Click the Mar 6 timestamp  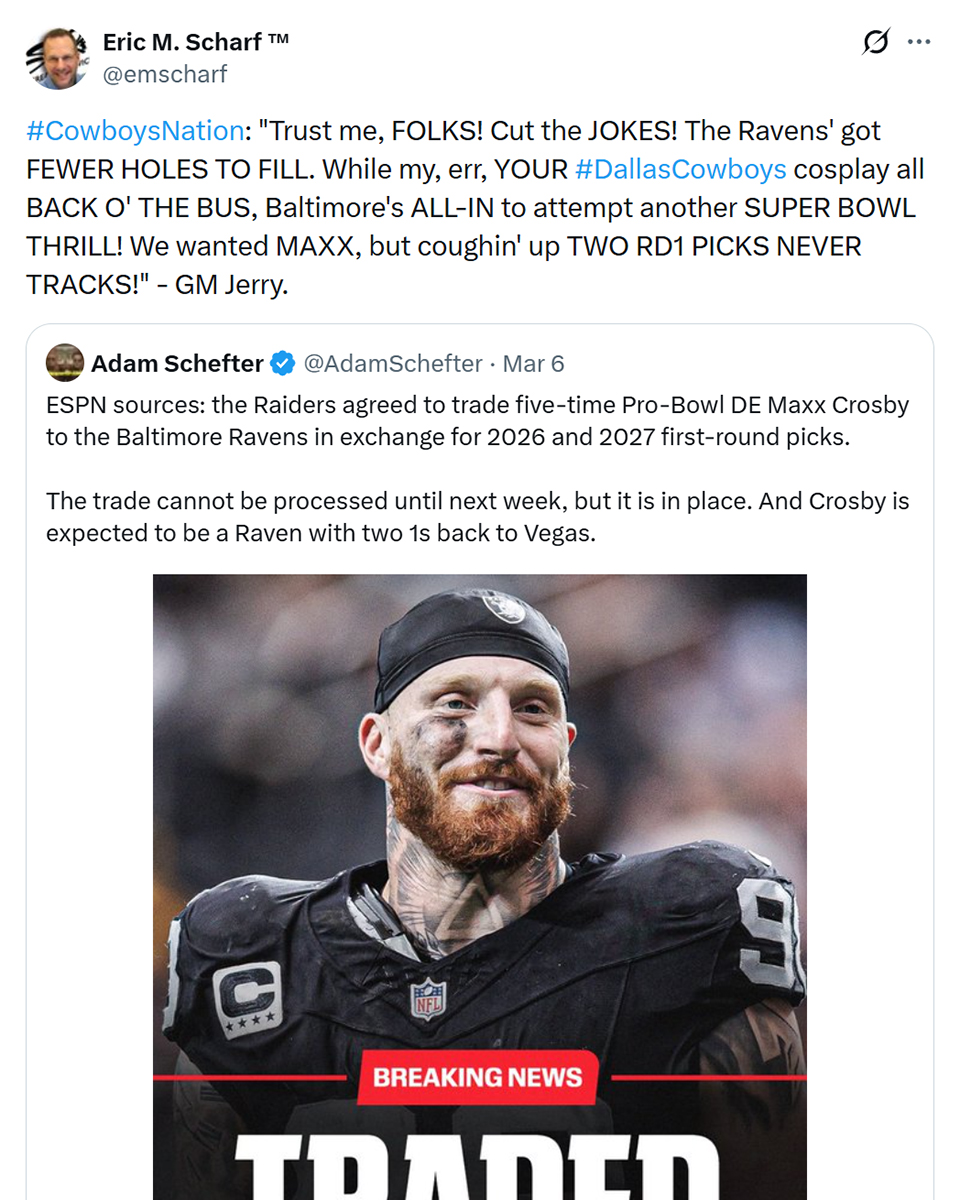tap(533, 364)
